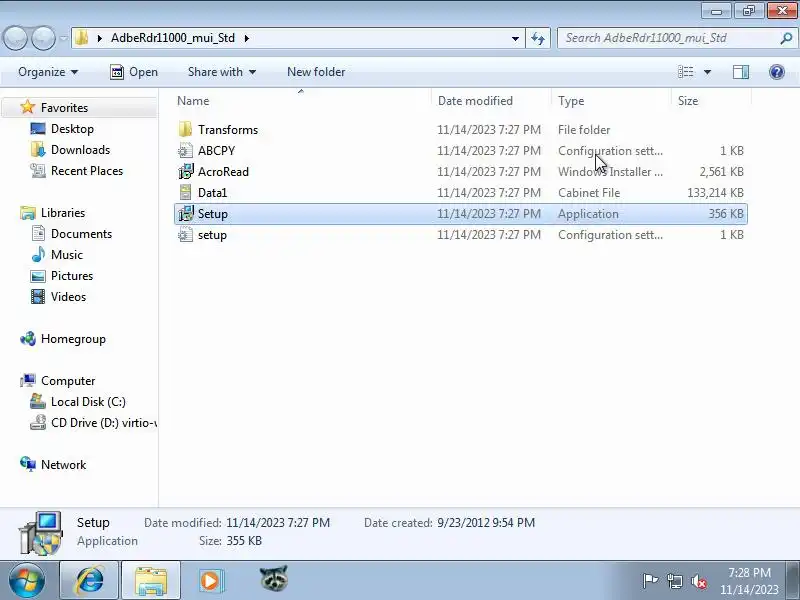Open the Help button

point(777,72)
